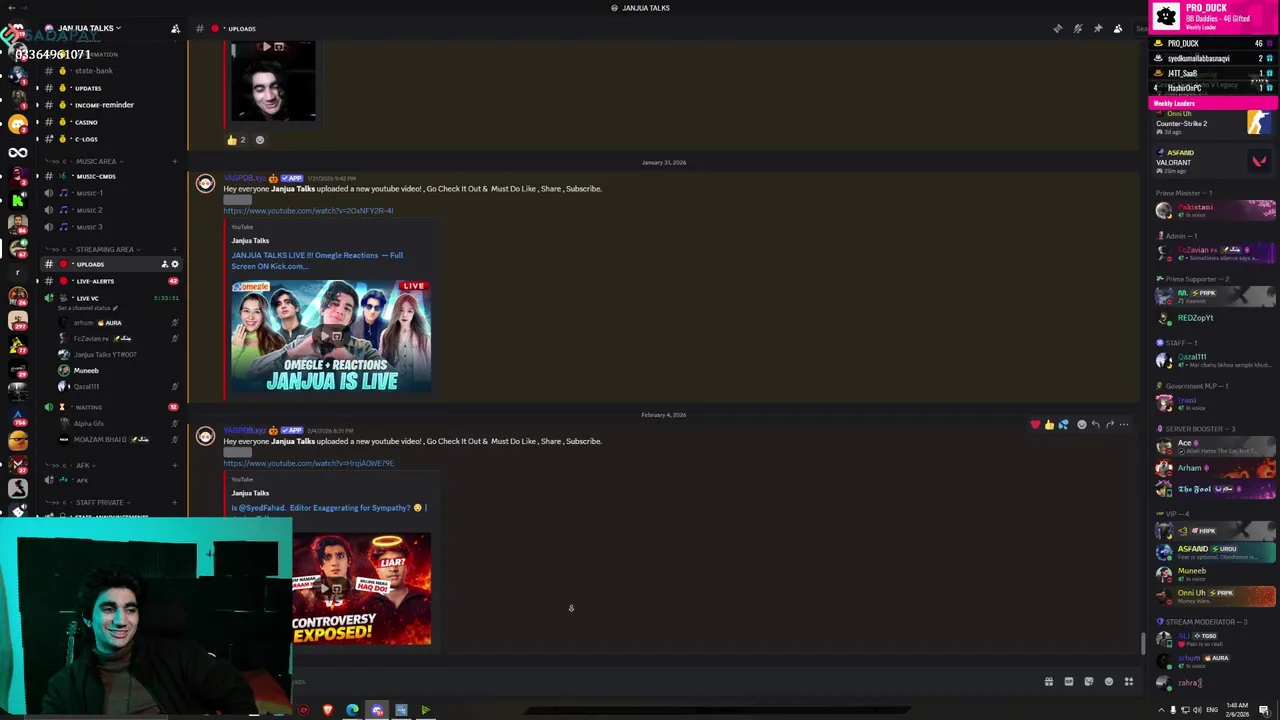Toggle the member list icon in header
Screen dimensions: 1280x720
[x=1117, y=28]
